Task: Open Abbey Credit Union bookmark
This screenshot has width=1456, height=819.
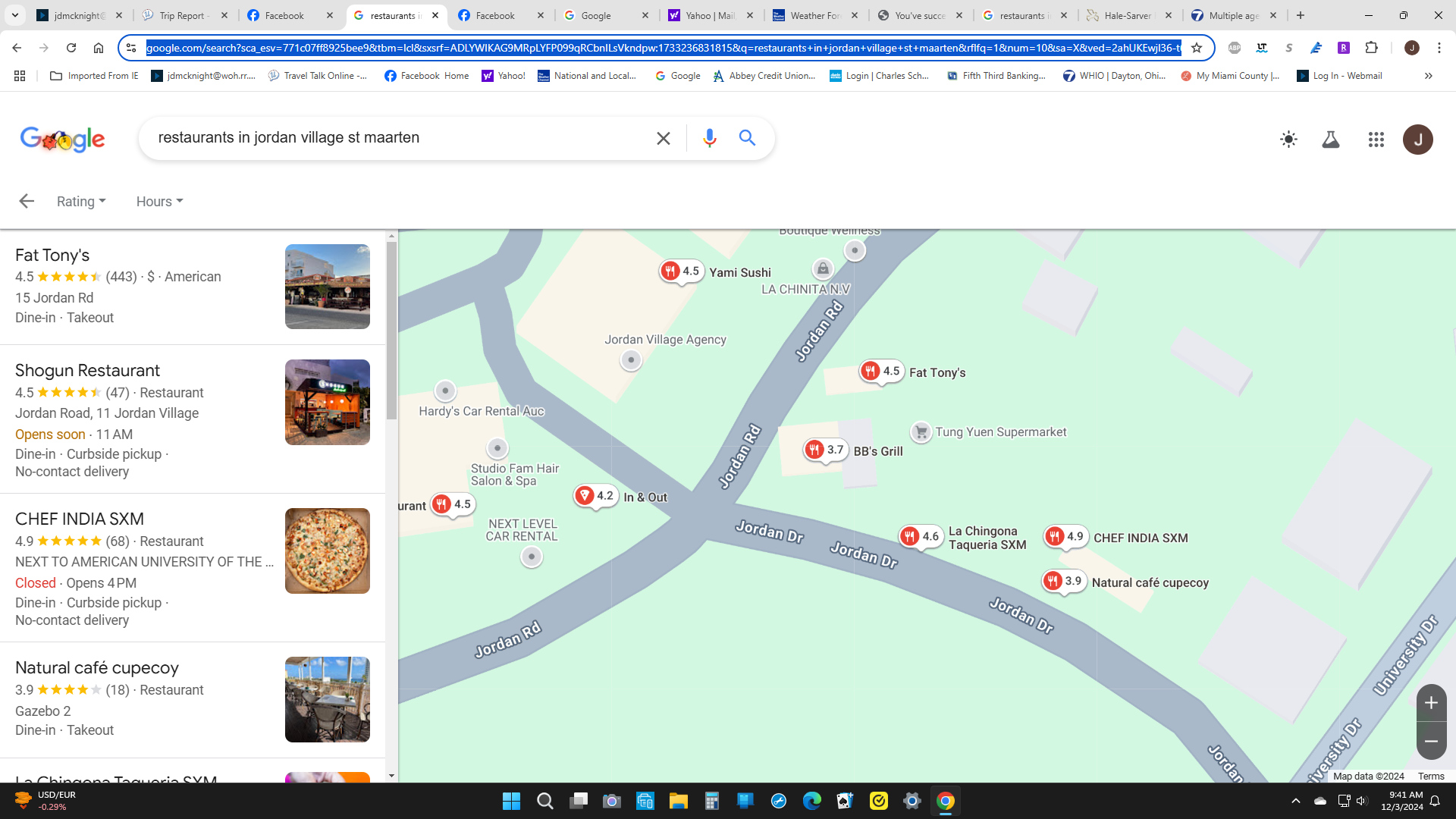Action: 764,76
